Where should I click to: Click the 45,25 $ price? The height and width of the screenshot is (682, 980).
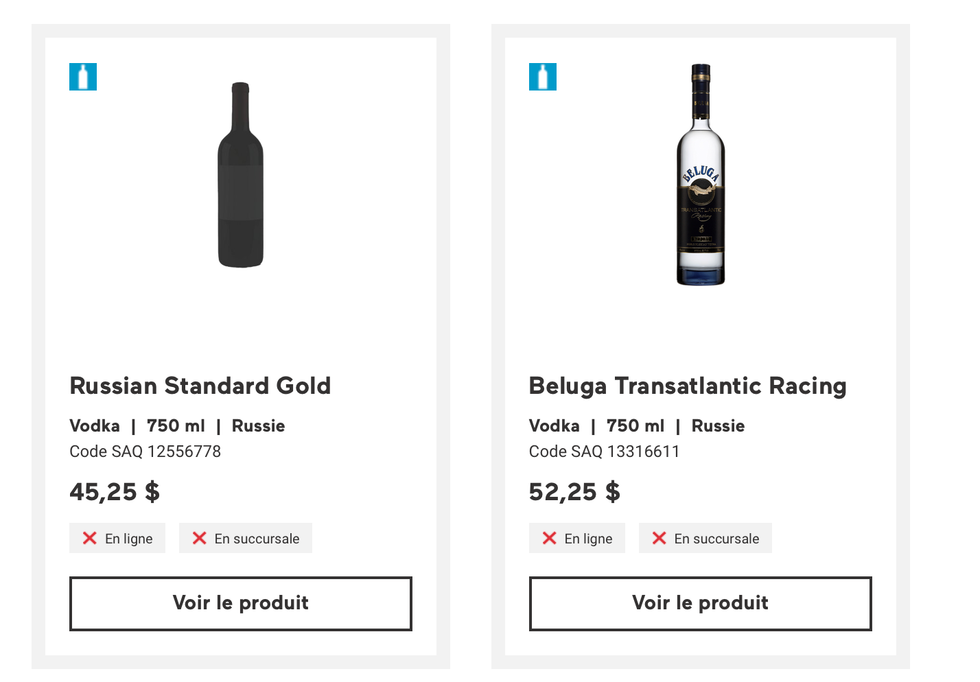point(114,492)
